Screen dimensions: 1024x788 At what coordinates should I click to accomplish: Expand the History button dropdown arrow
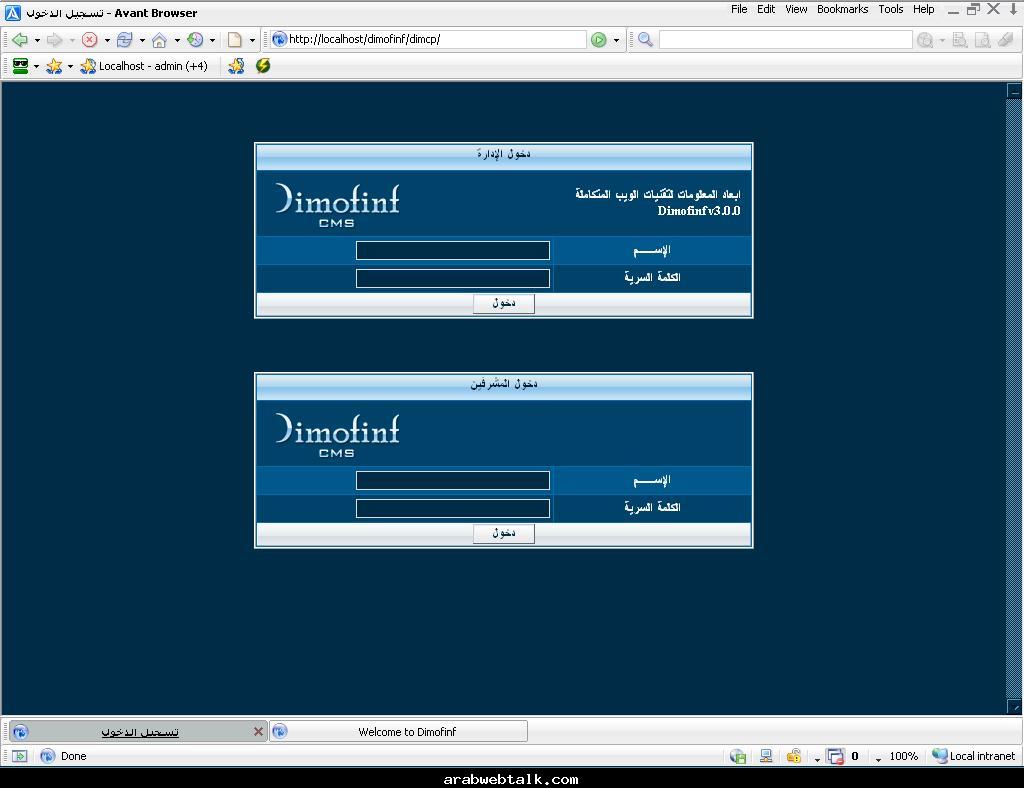tap(212, 40)
